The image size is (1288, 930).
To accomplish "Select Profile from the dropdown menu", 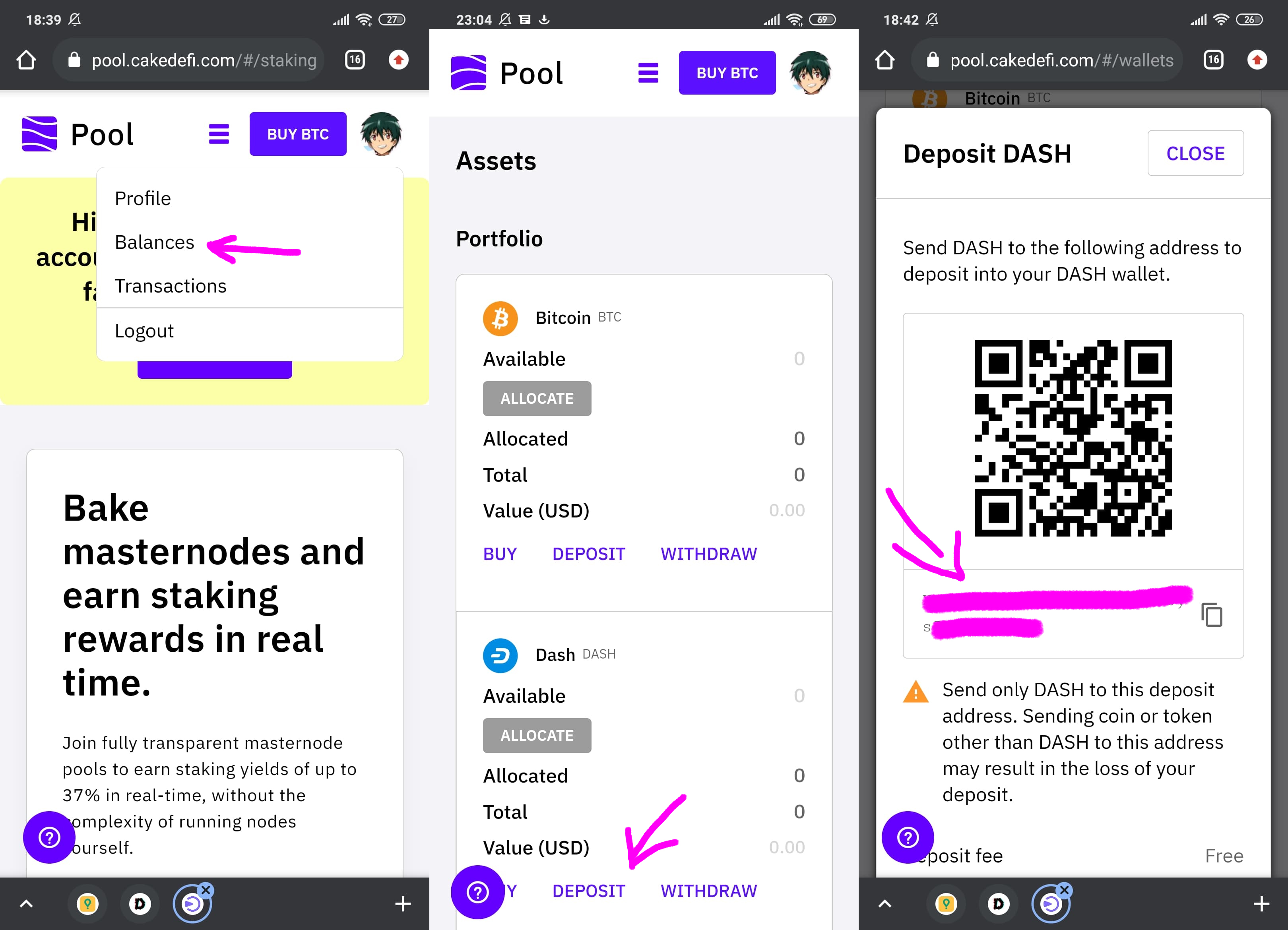I will click(250, 198).
